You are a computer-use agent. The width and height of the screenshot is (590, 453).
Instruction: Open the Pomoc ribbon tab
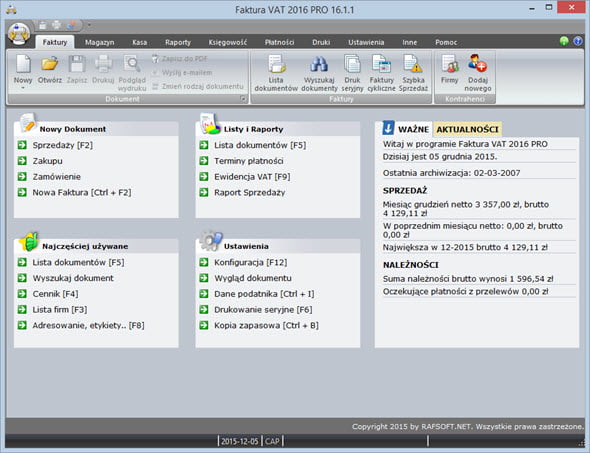tap(446, 43)
